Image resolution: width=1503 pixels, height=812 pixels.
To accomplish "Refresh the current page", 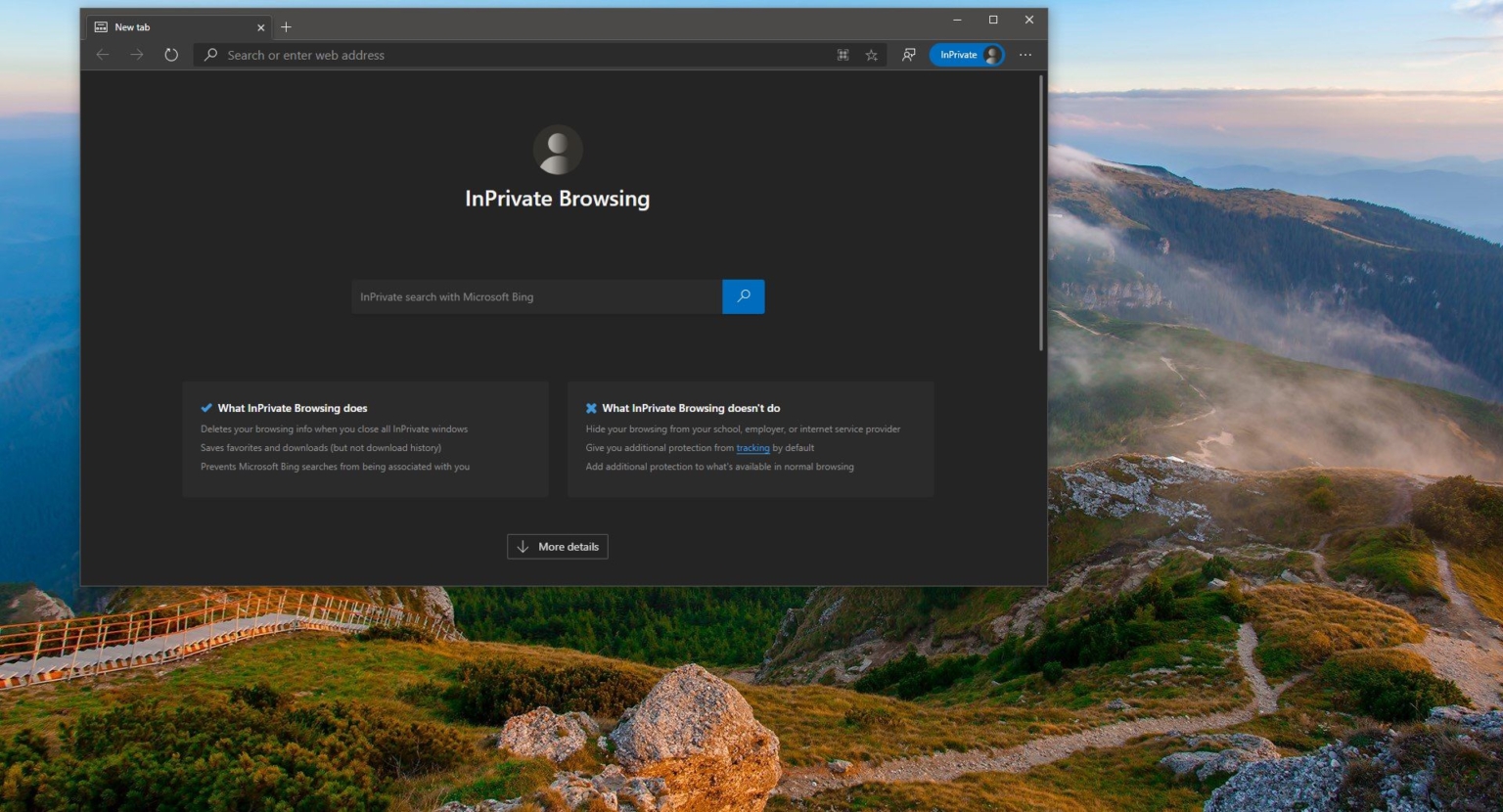I will pyautogui.click(x=171, y=55).
